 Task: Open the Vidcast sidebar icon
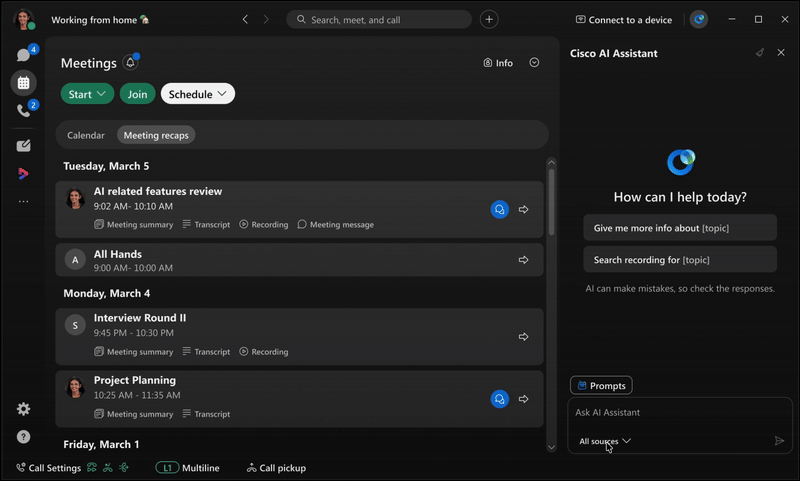tap(23, 173)
